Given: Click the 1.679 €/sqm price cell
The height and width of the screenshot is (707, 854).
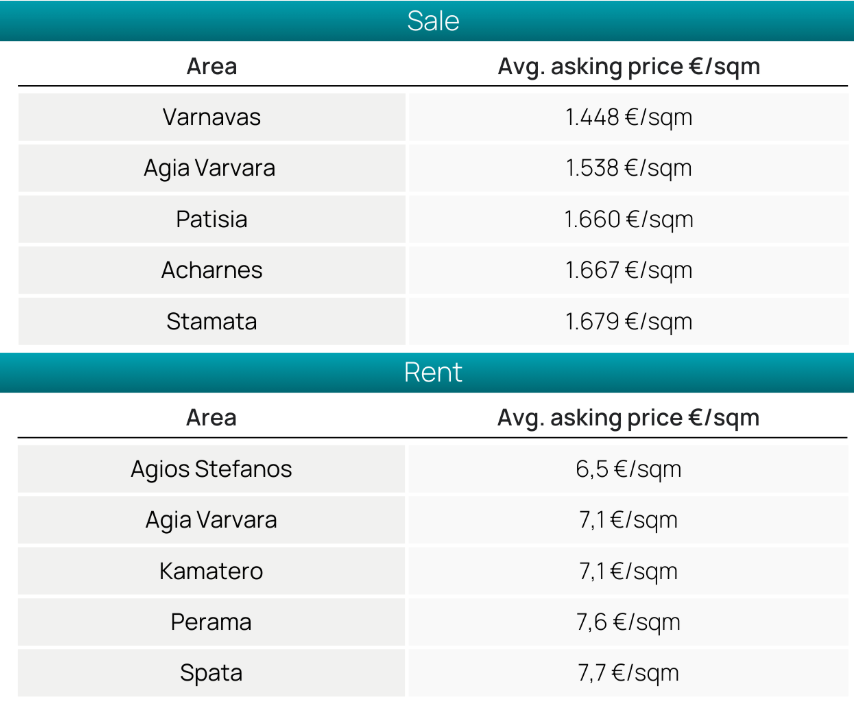Looking at the screenshot, I should [628, 321].
